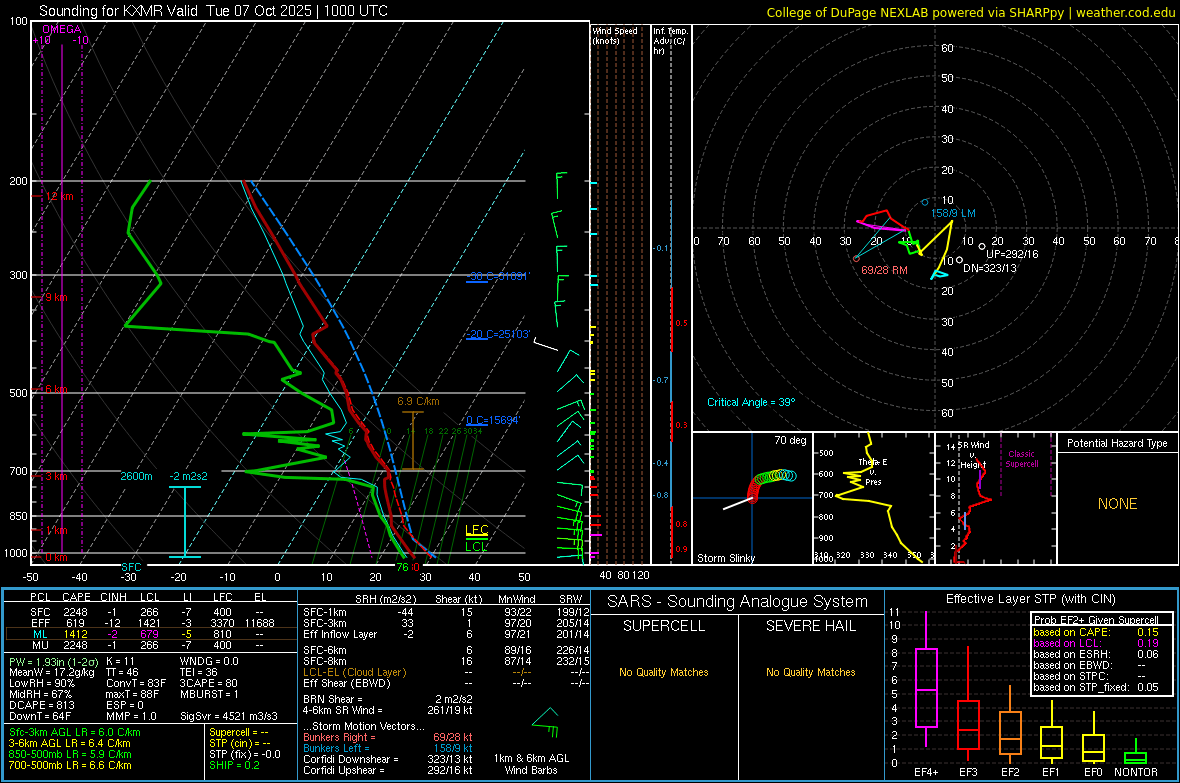
Task: Click the '-30 C=31091'' height label
Action: pyautogui.click(x=498, y=276)
